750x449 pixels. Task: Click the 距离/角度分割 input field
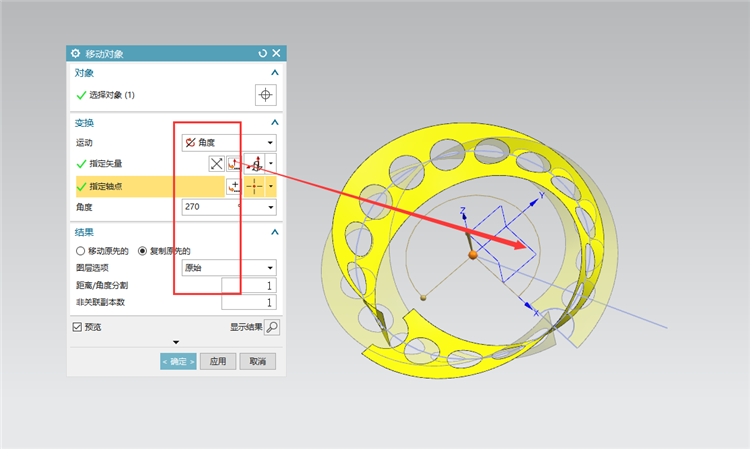click(249, 285)
